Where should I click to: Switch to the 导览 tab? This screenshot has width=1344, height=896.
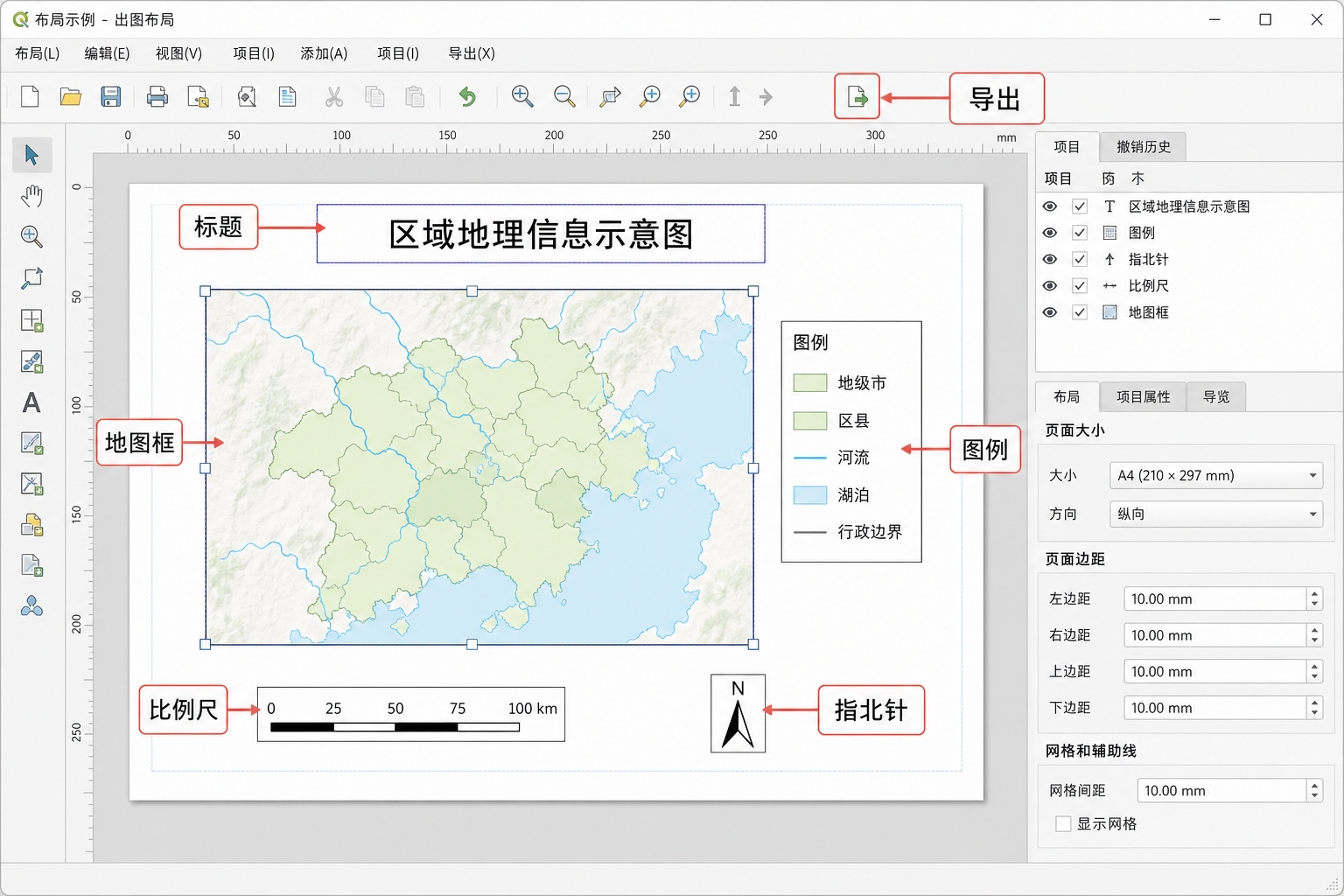tap(1216, 396)
